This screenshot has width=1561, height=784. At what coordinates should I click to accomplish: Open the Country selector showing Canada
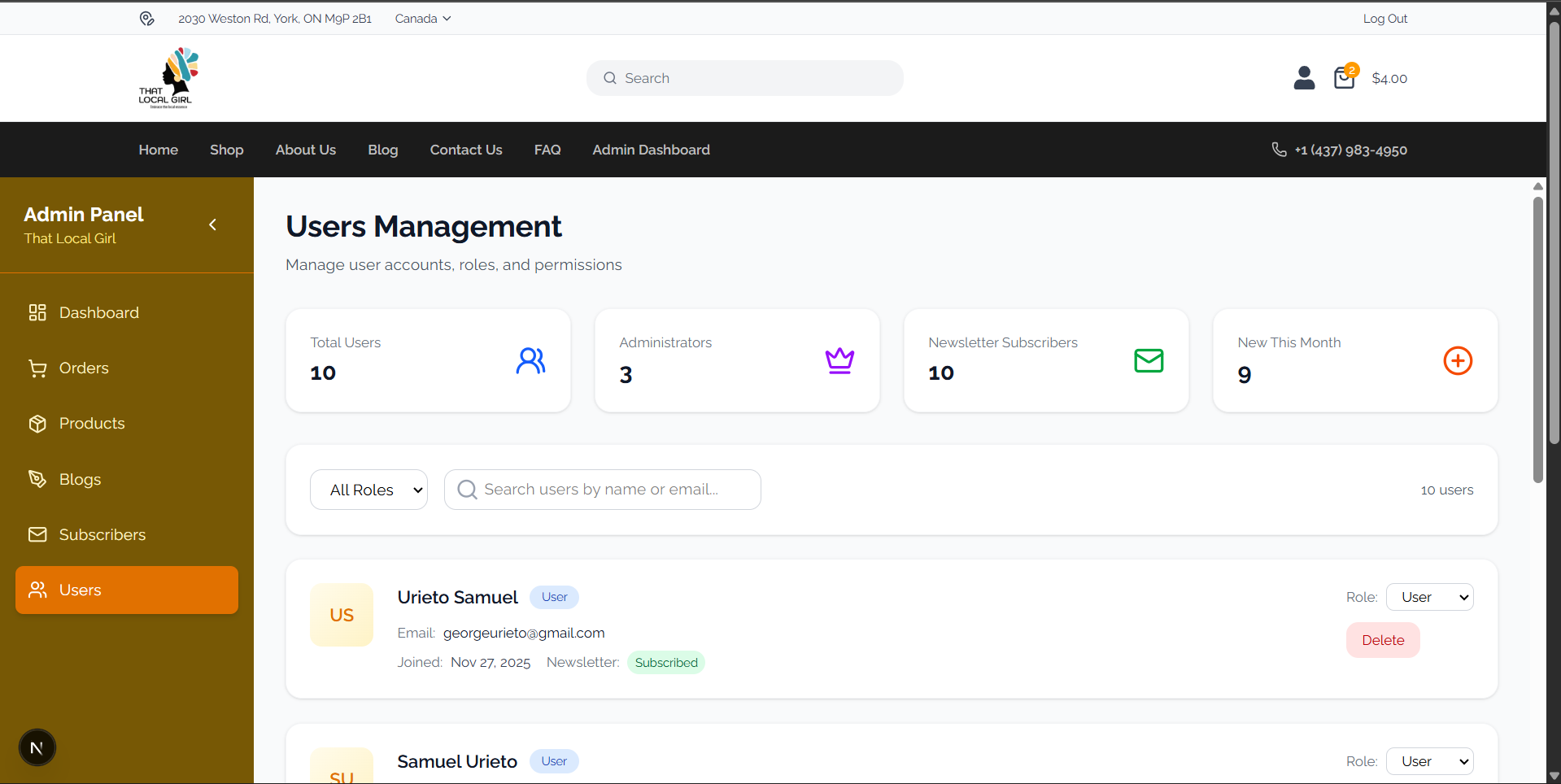(421, 18)
